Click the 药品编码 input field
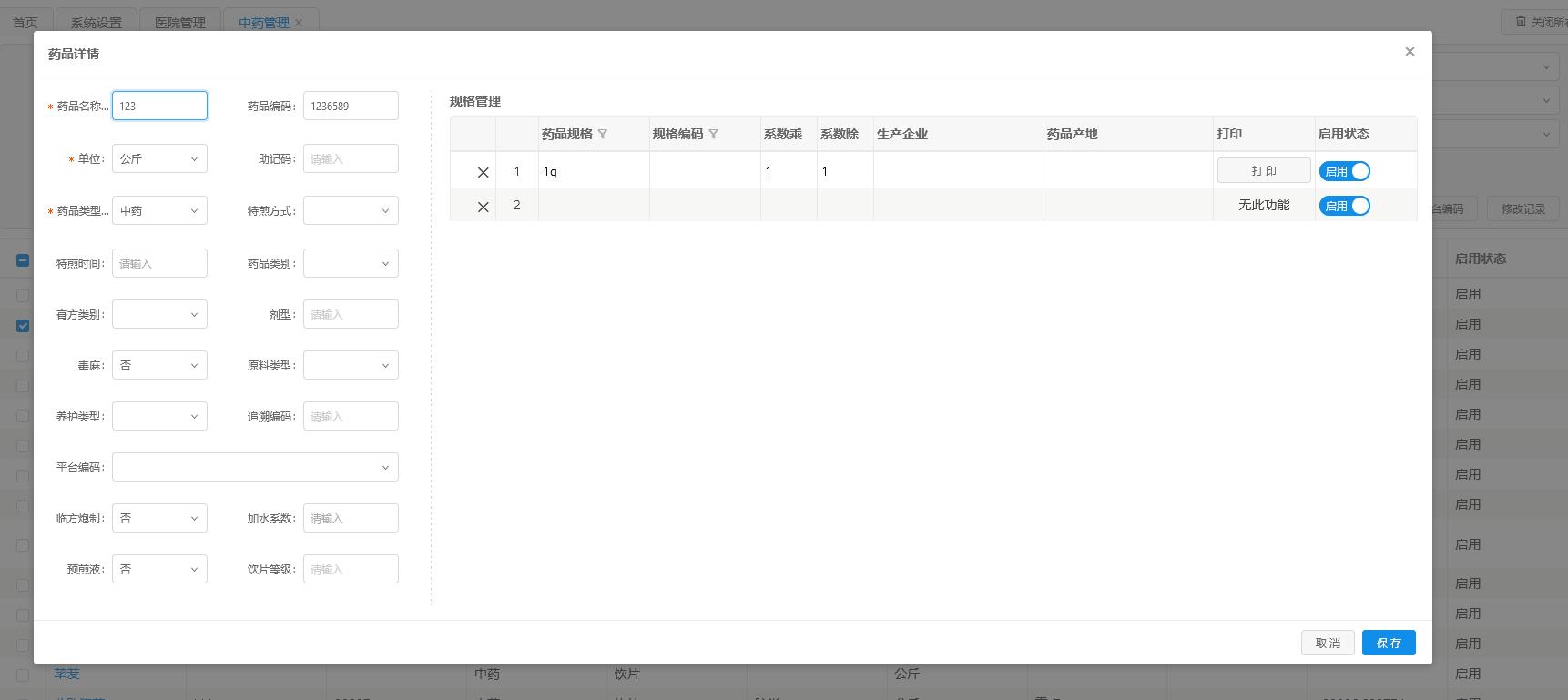The width and height of the screenshot is (1568, 700). point(351,106)
